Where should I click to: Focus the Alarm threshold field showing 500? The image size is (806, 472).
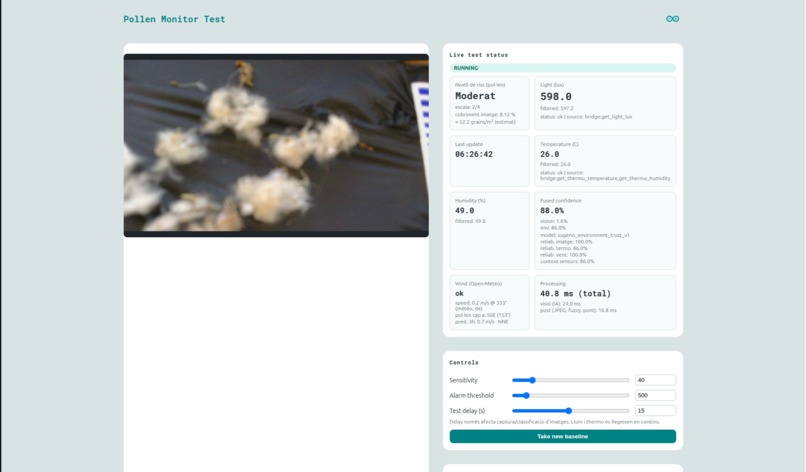(x=655, y=395)
